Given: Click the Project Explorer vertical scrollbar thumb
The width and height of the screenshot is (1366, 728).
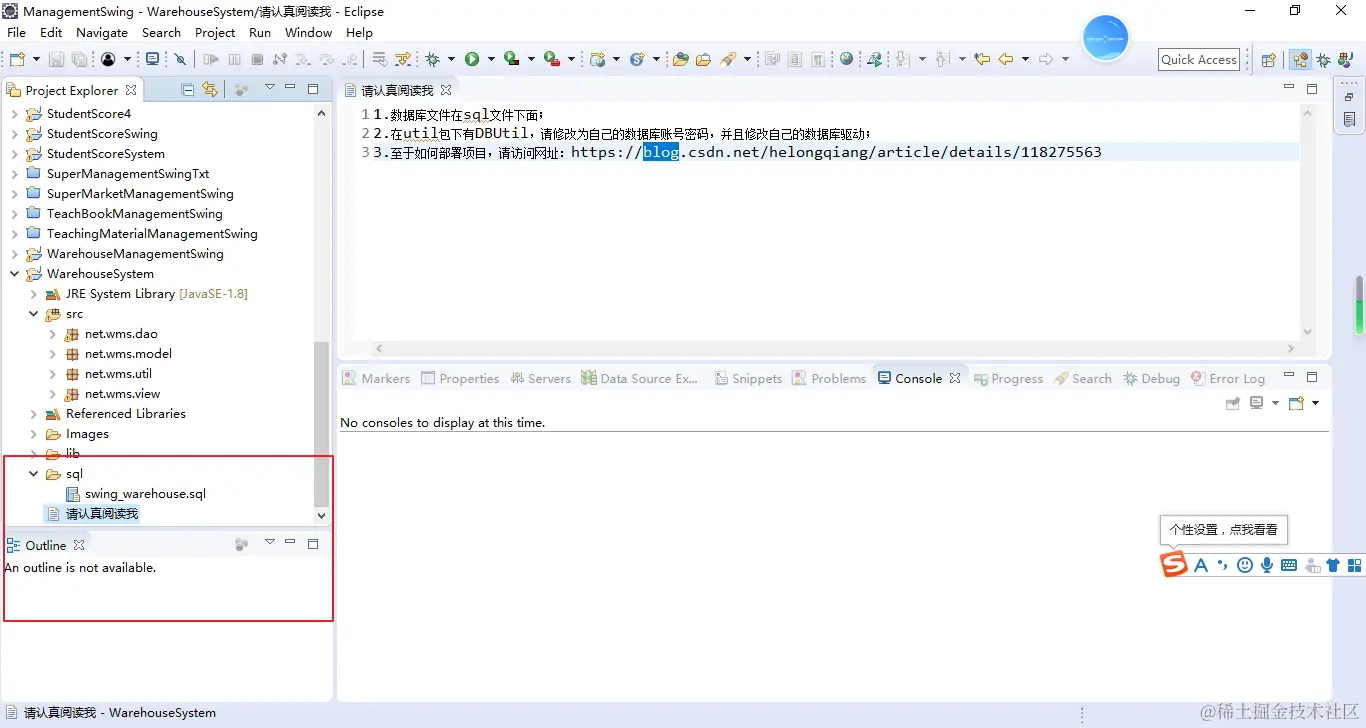Looking at the screenshot, I should [321, 423].
